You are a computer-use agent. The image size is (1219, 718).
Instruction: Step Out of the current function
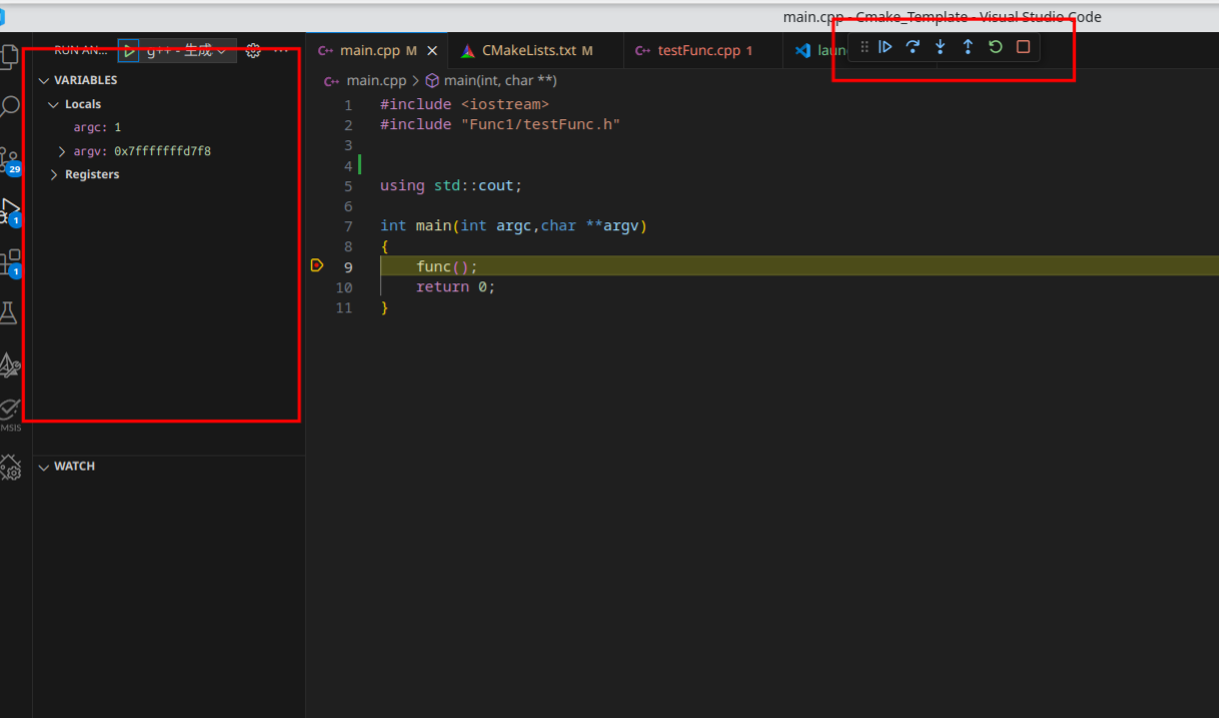pyautogui.click(x=967, y=47)
